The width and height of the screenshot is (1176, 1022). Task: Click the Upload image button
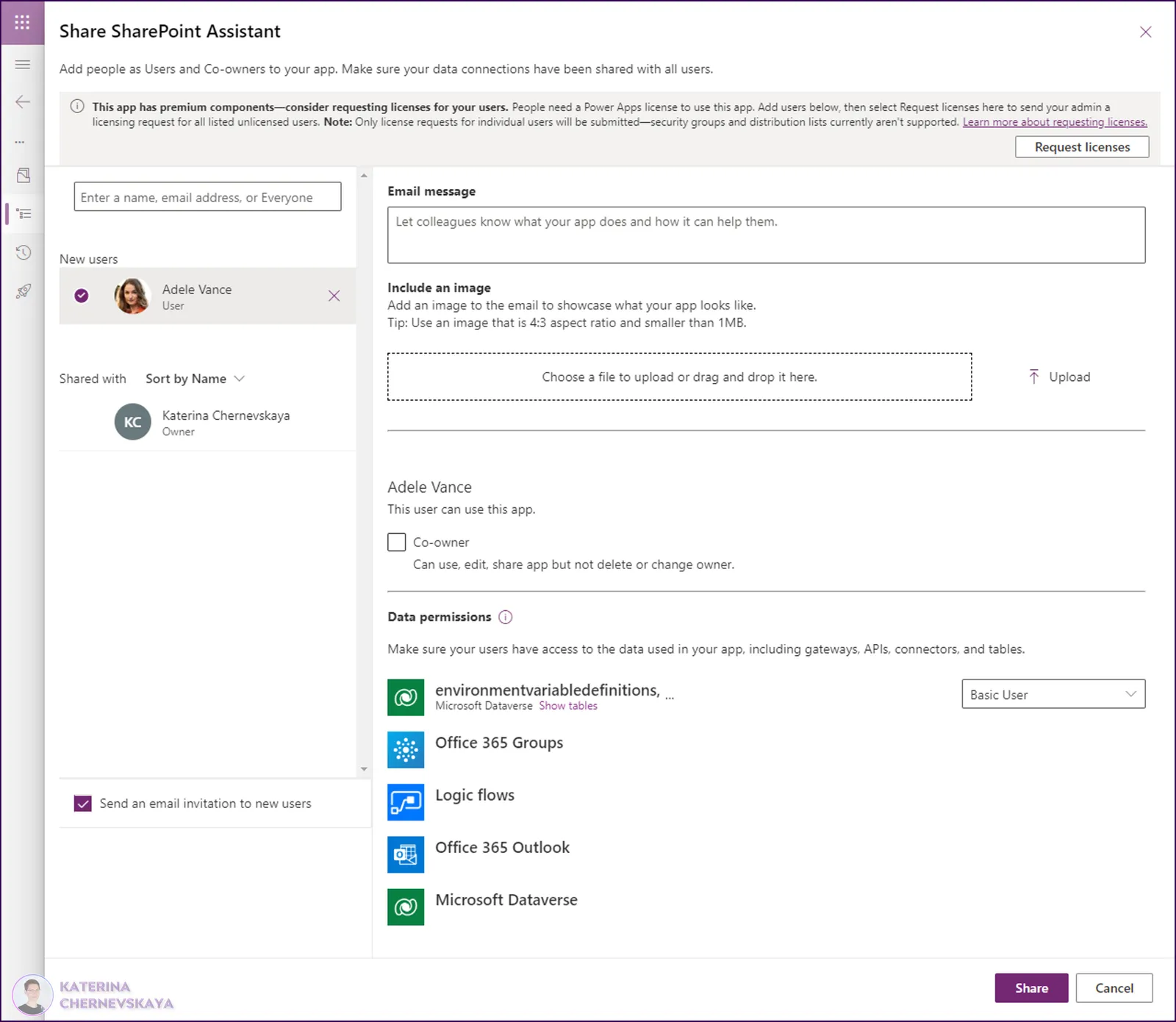coord(1059,377)
